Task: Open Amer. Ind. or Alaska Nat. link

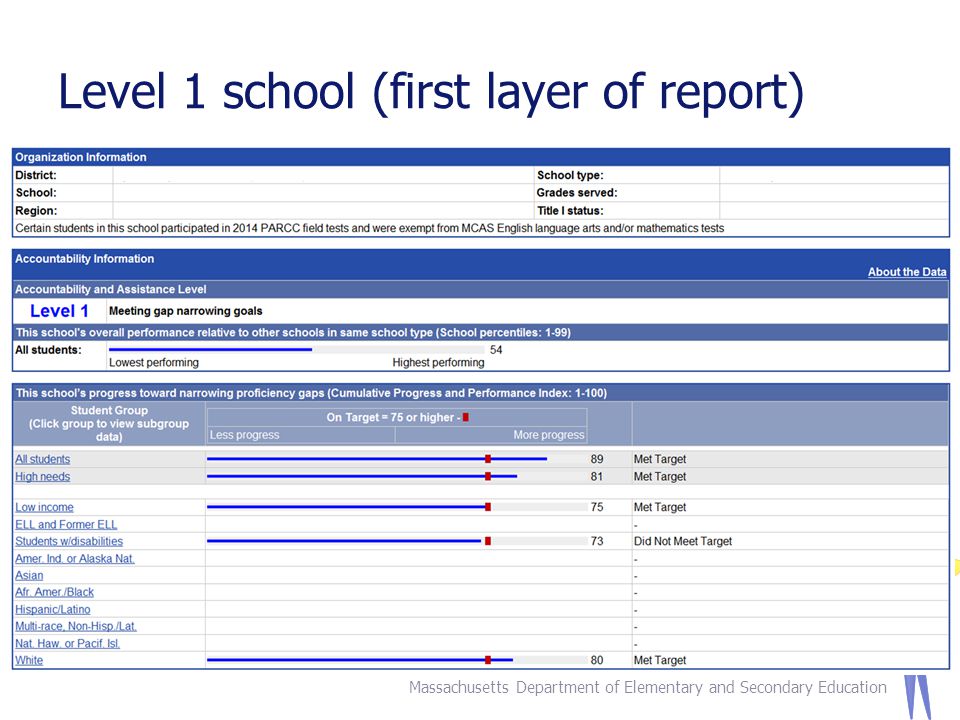Action: [75, 558]
